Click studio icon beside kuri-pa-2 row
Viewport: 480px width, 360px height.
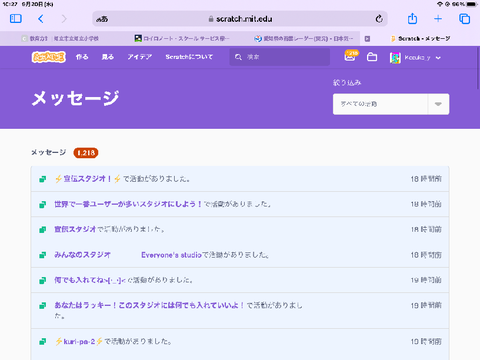click(43, 342)
